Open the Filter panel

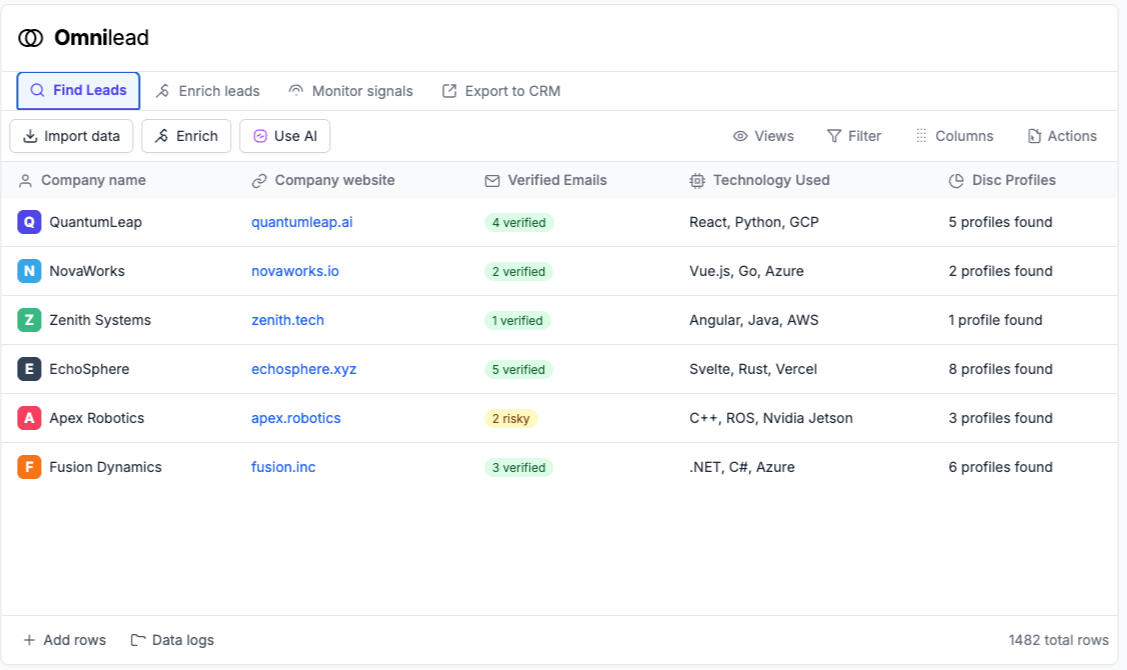[854, 136]
